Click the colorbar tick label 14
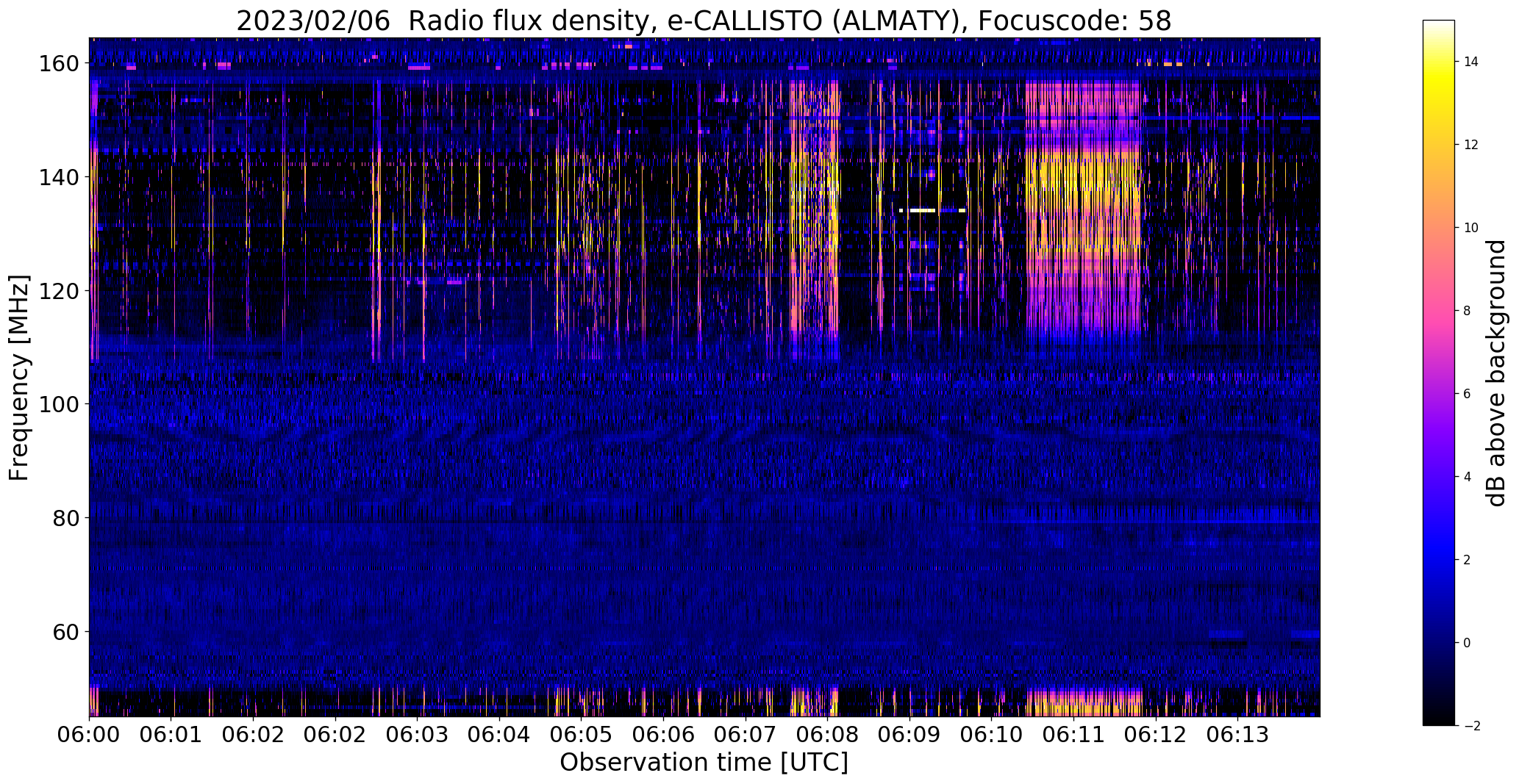Viewport: 1519px width, 784px height. pyautogui.click(x=1471, y=62)
